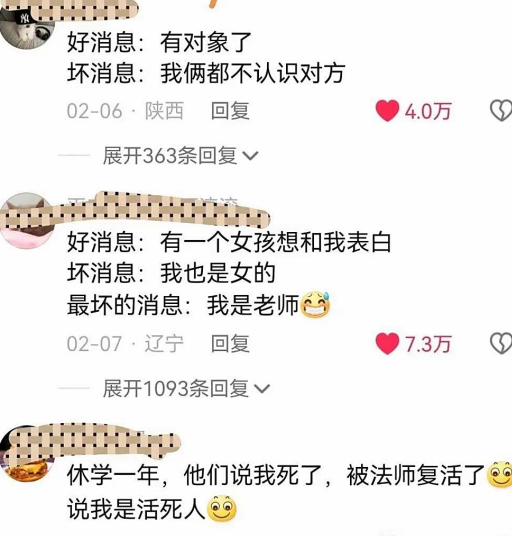Dislike the 陕西 comment via broken heart
512x536 pixels.
501,111
